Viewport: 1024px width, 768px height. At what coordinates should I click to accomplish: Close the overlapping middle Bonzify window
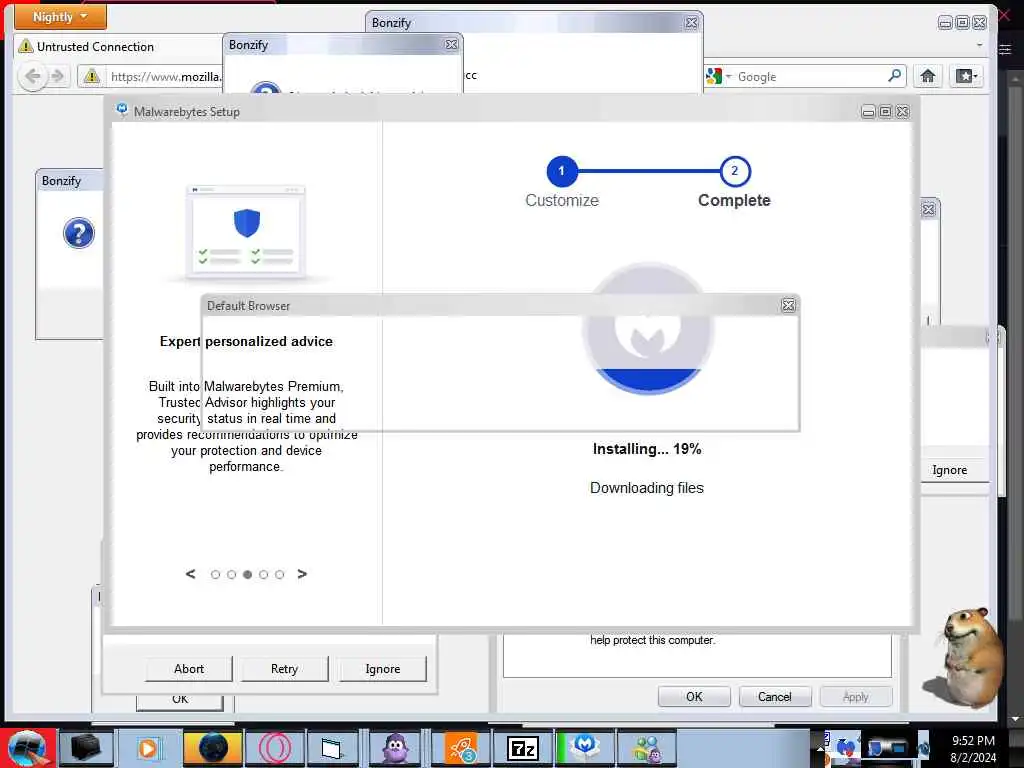tap(451, 44)
